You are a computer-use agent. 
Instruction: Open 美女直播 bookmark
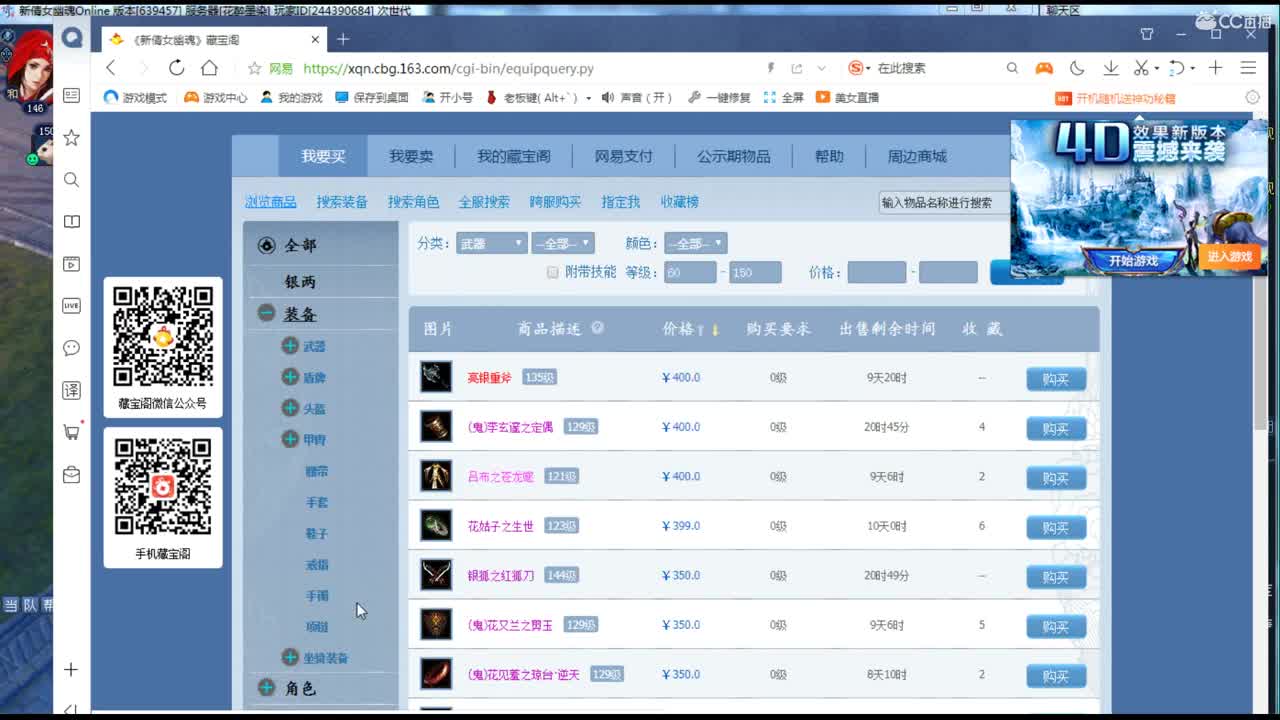click(x=847, y=97)
